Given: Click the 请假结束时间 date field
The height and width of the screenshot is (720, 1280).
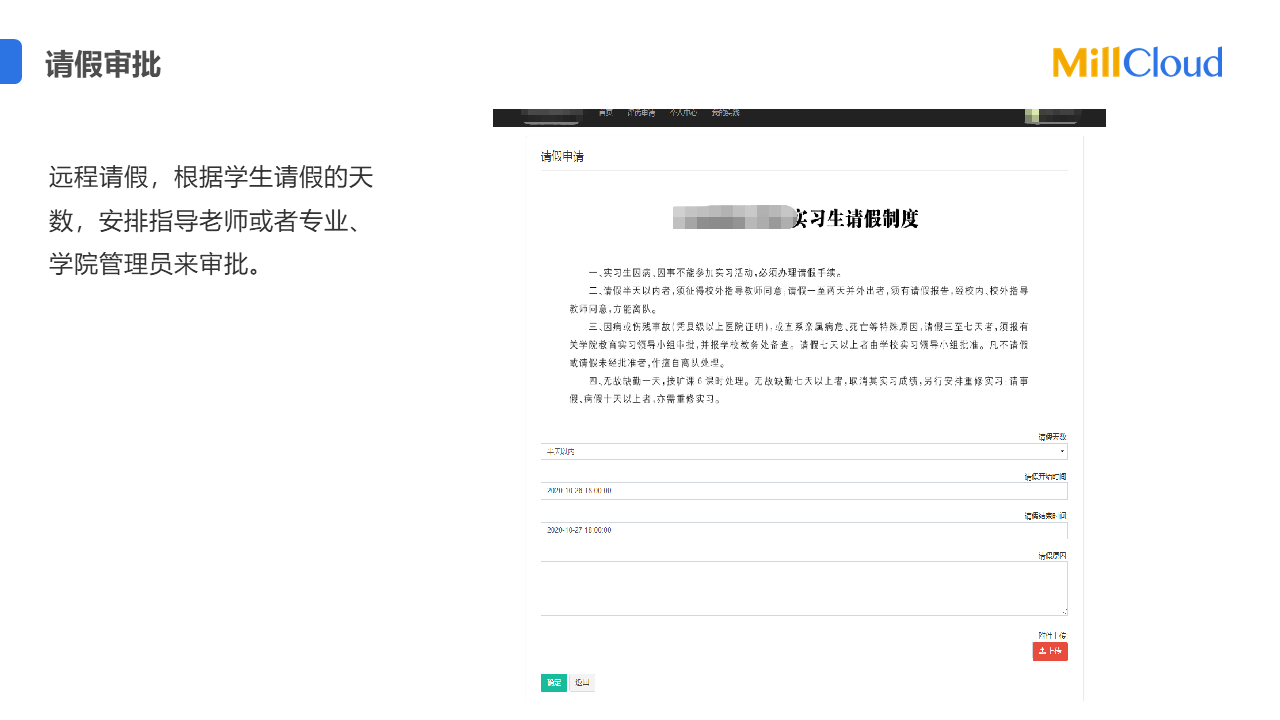Looking at the screenshot, I should point(803,530).
